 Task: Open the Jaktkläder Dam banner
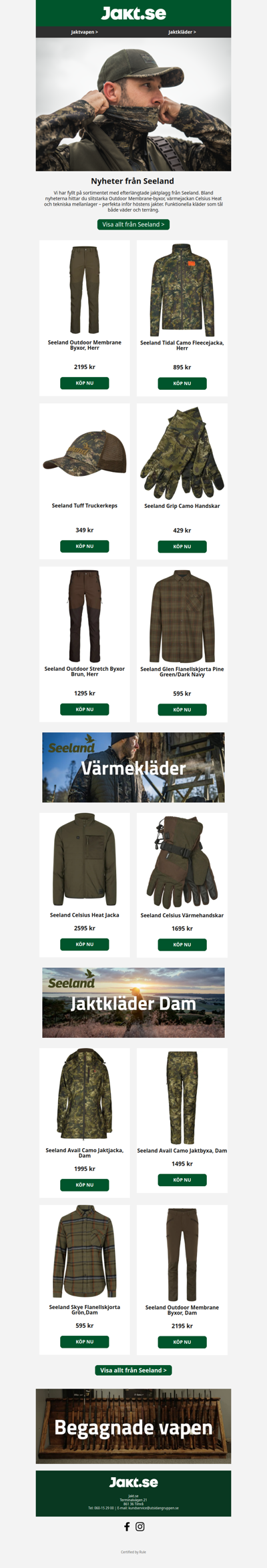[133, 1003]
